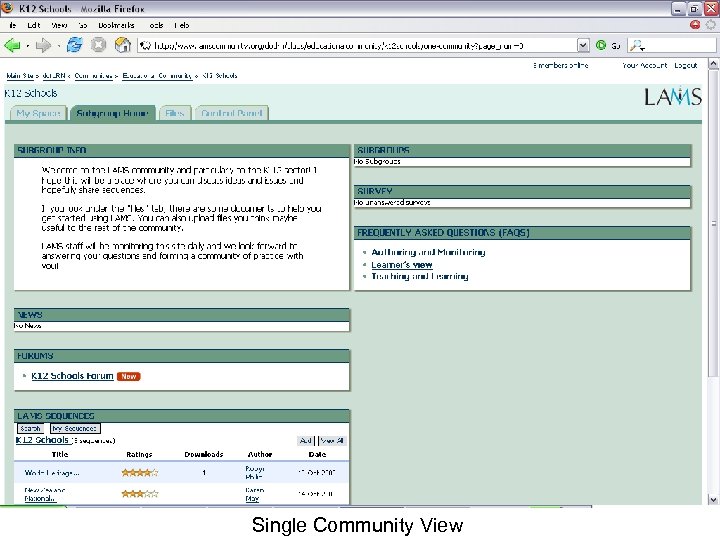This screenshot has width=720, height=540.
Task: Click the Communities breadcrumb link
Action: click(x=93, y=76)
